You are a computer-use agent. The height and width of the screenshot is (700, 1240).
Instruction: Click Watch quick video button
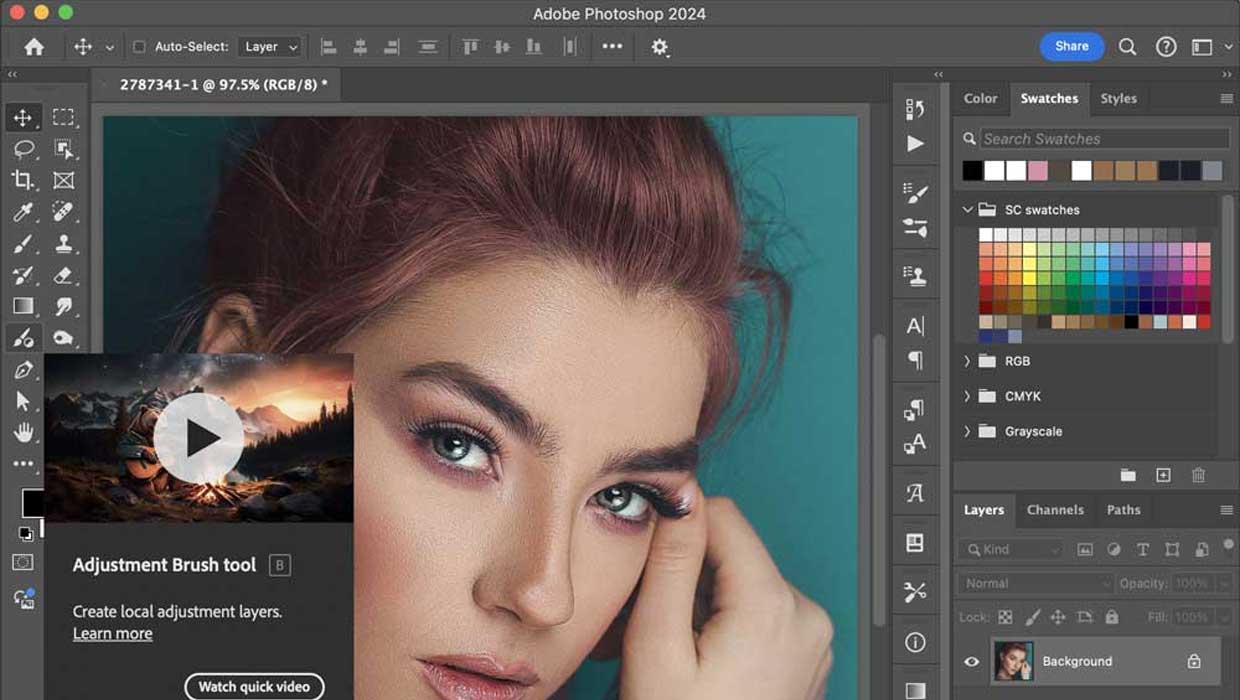pos(254,686)
